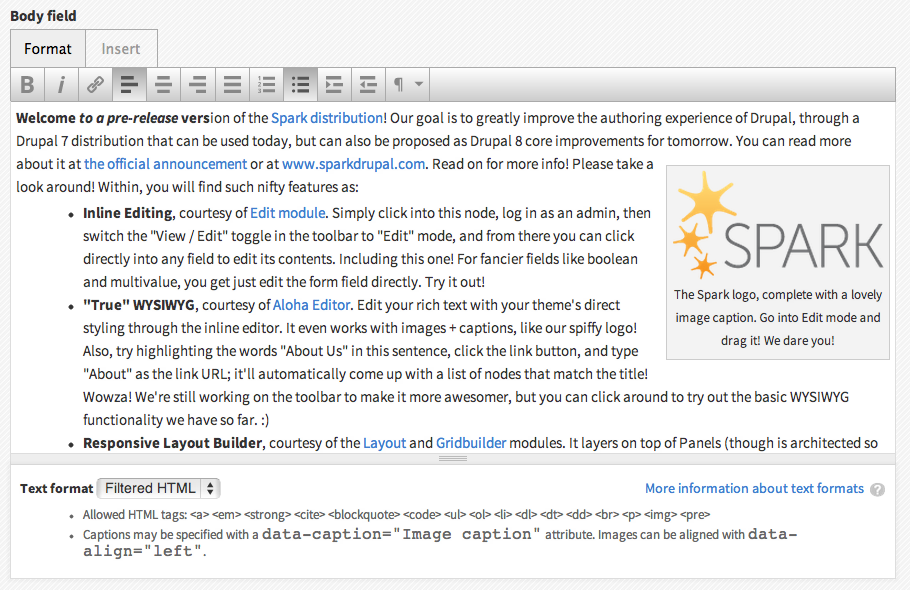This screenshot has width=910, height=590.
Task: Click the data-align="left" code text
Action: (x=440, y=543)
